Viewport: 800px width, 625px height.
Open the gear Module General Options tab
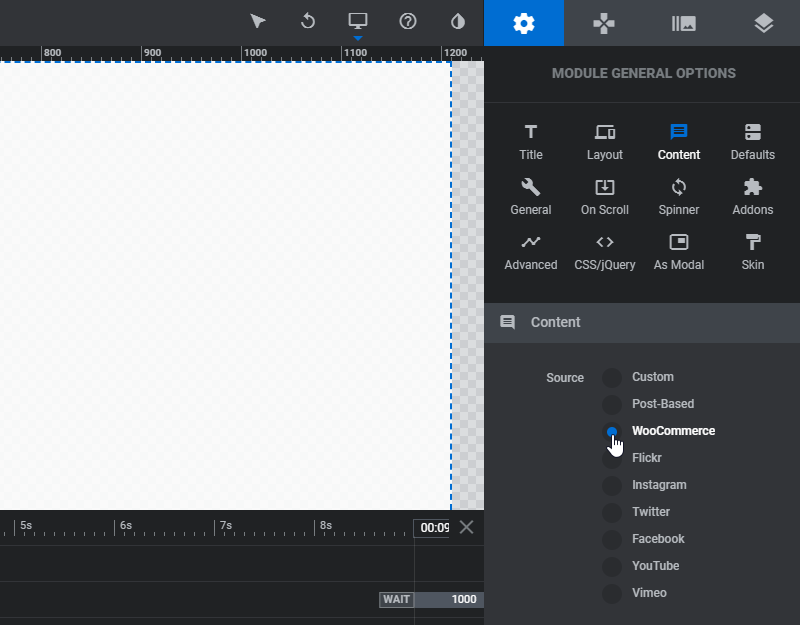tap(524, 23)
